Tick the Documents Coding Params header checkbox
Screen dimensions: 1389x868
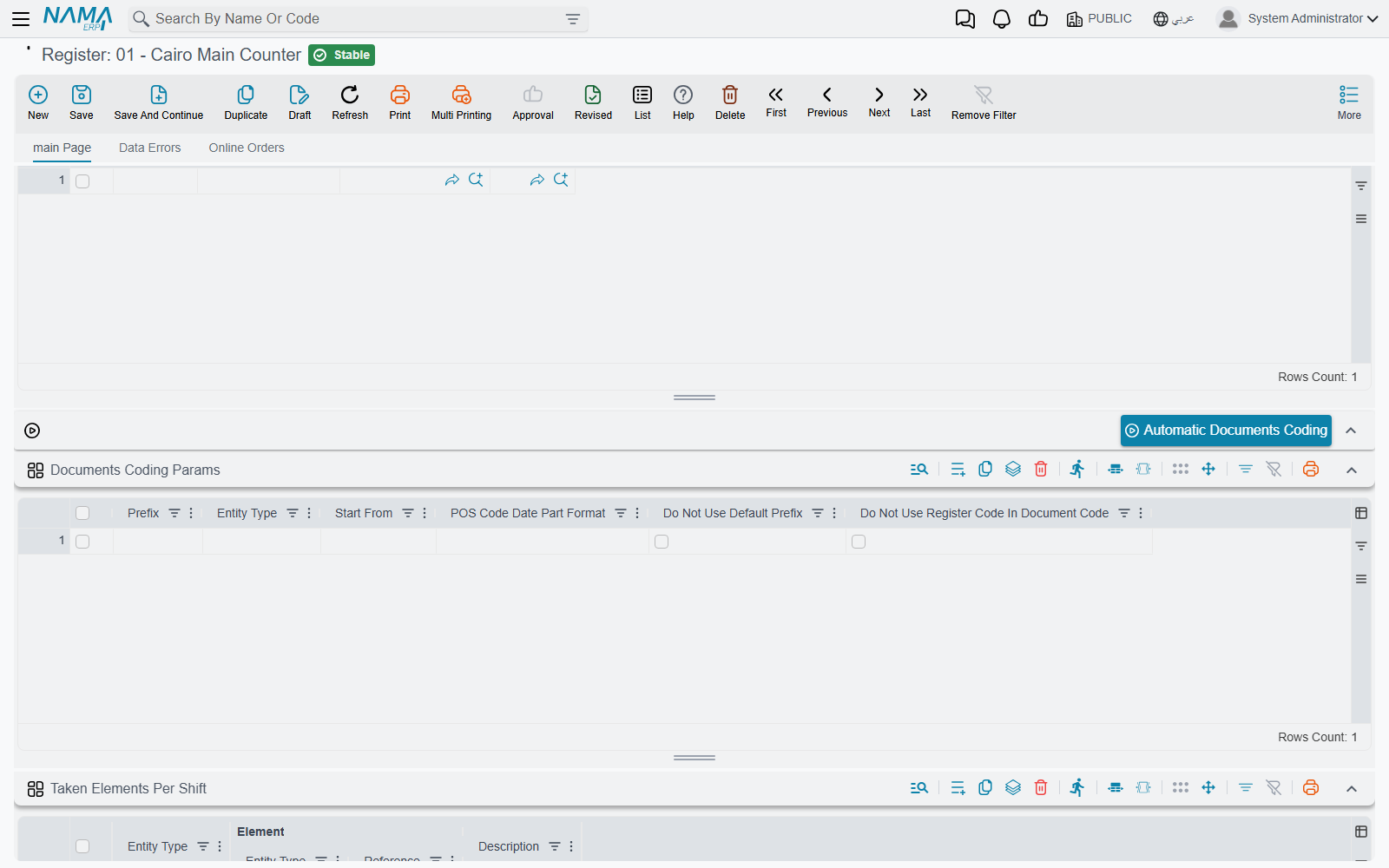click(x=82, y=513)
